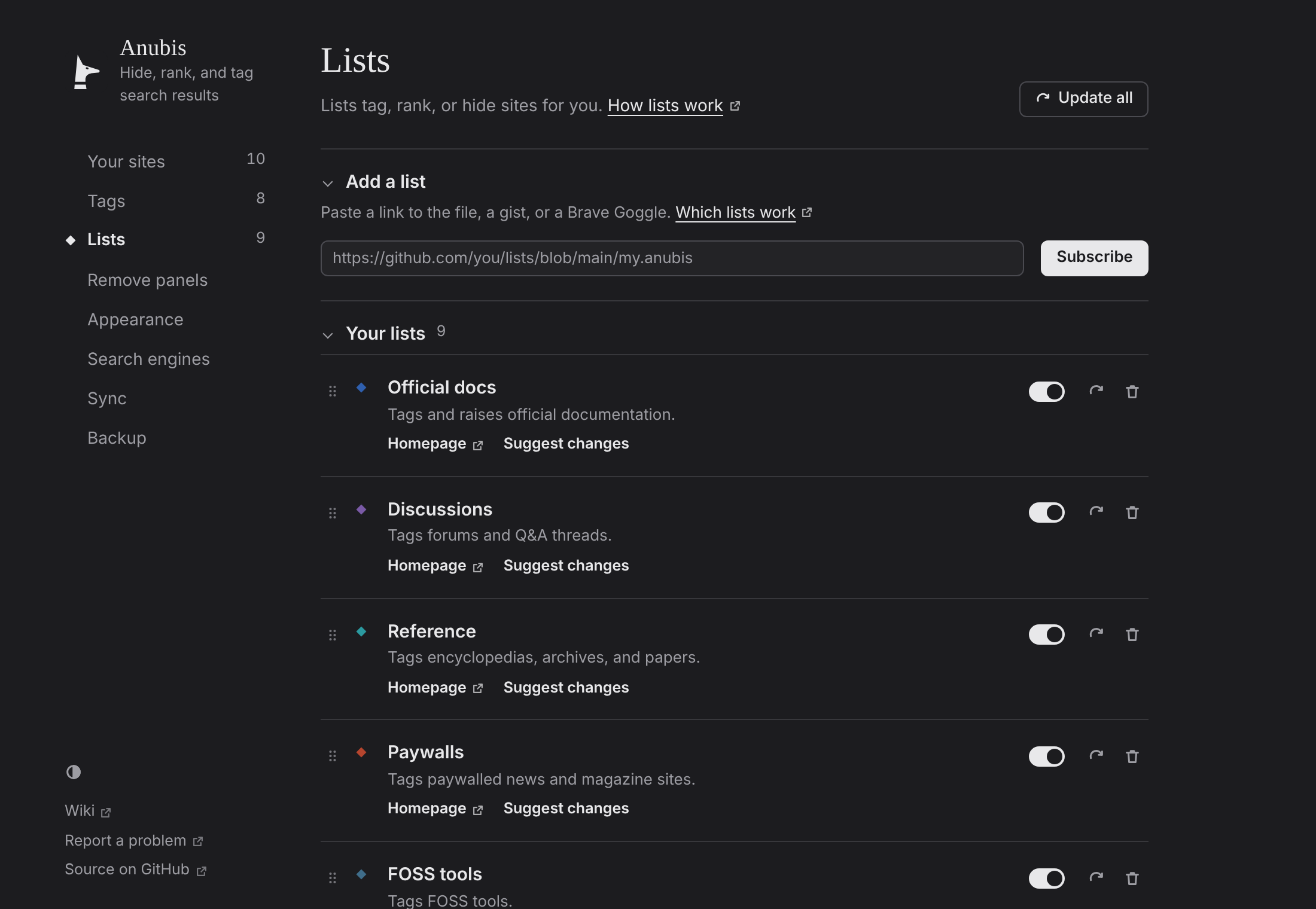Focus the list URL input field
Screen dimensions: 1316x909
672,258
